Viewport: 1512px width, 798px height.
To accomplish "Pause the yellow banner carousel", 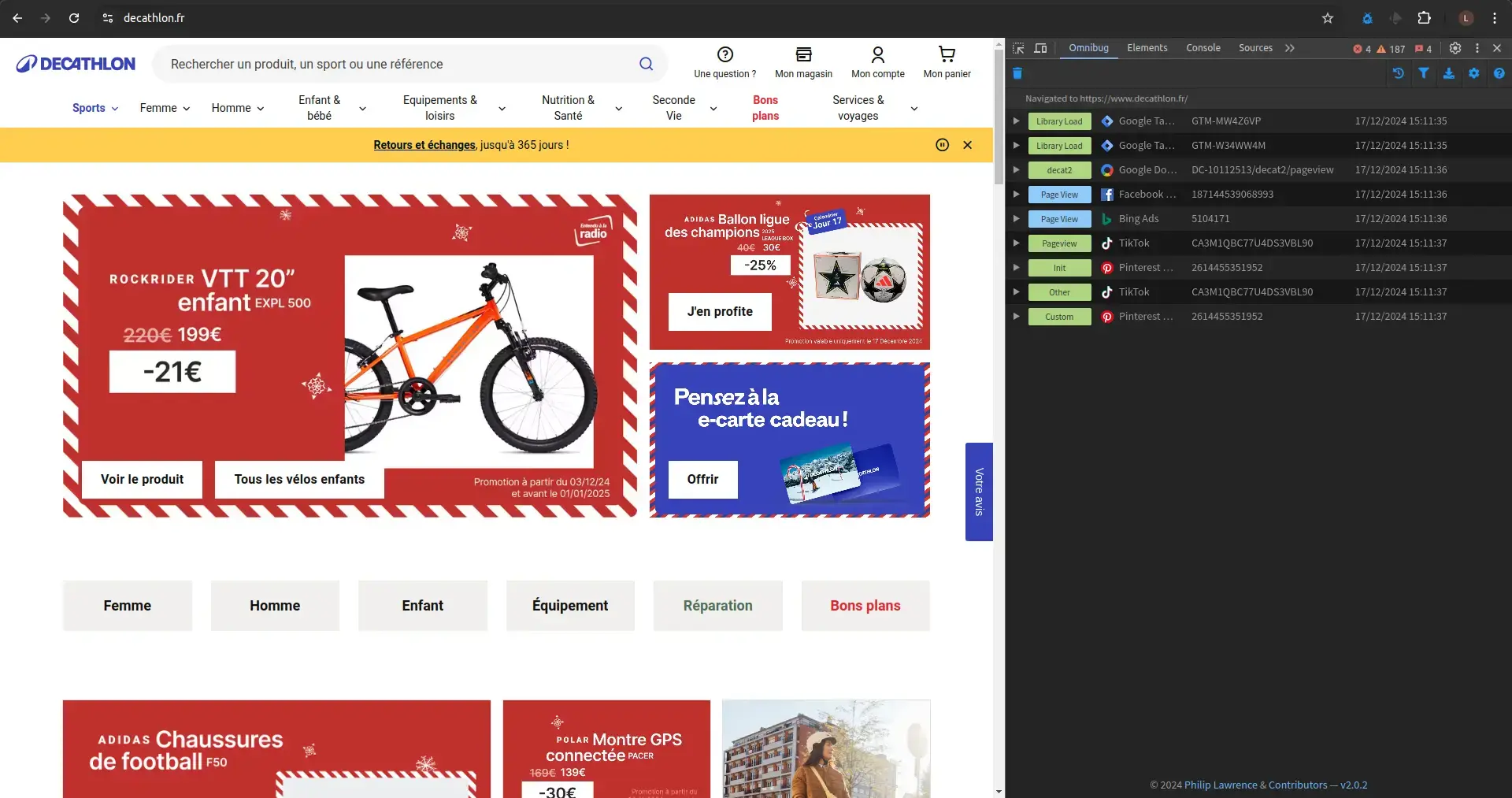I will pyautogui.click(x=942, y=145).
